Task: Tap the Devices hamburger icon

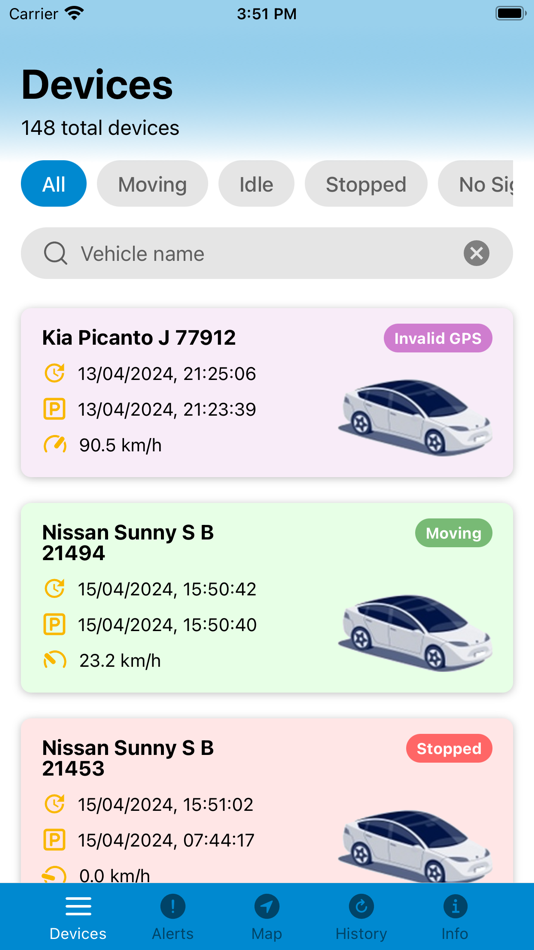Action: pos(78,907)
